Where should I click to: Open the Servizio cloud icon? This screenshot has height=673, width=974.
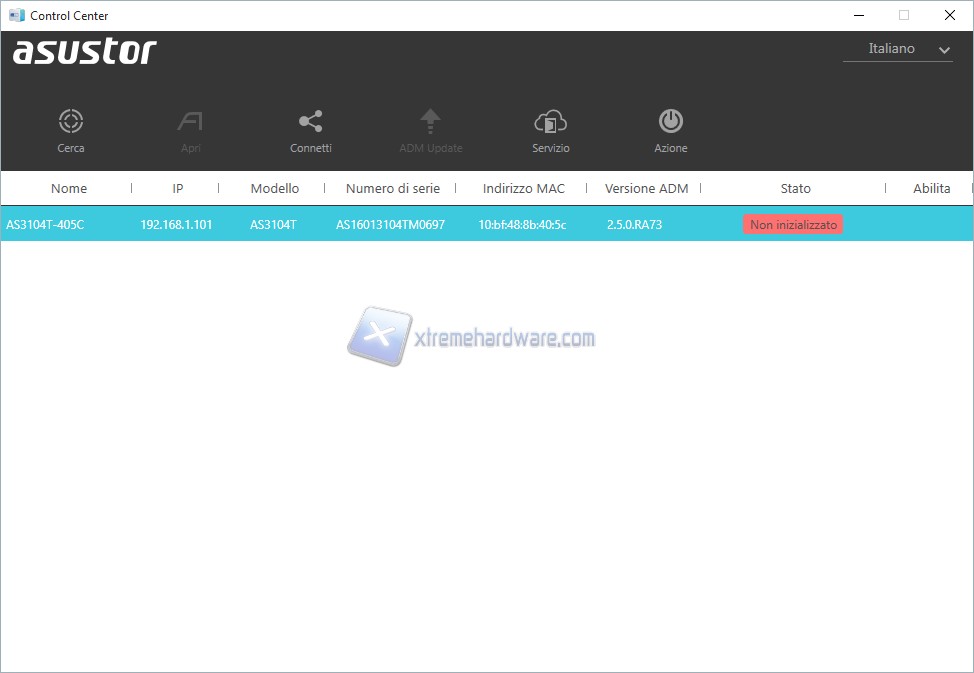550,122
